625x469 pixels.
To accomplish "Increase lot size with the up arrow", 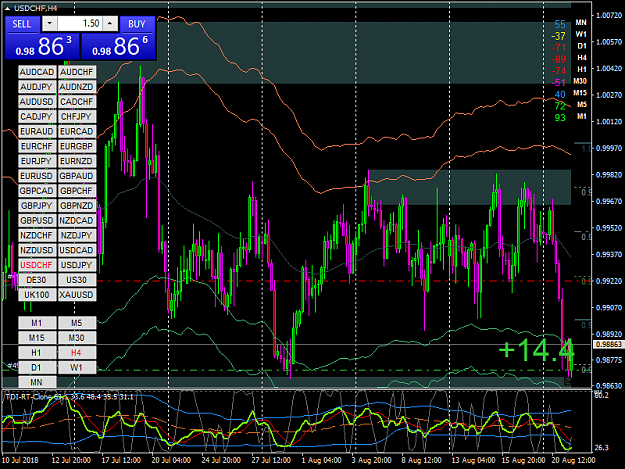I will [x=110, y=24].
